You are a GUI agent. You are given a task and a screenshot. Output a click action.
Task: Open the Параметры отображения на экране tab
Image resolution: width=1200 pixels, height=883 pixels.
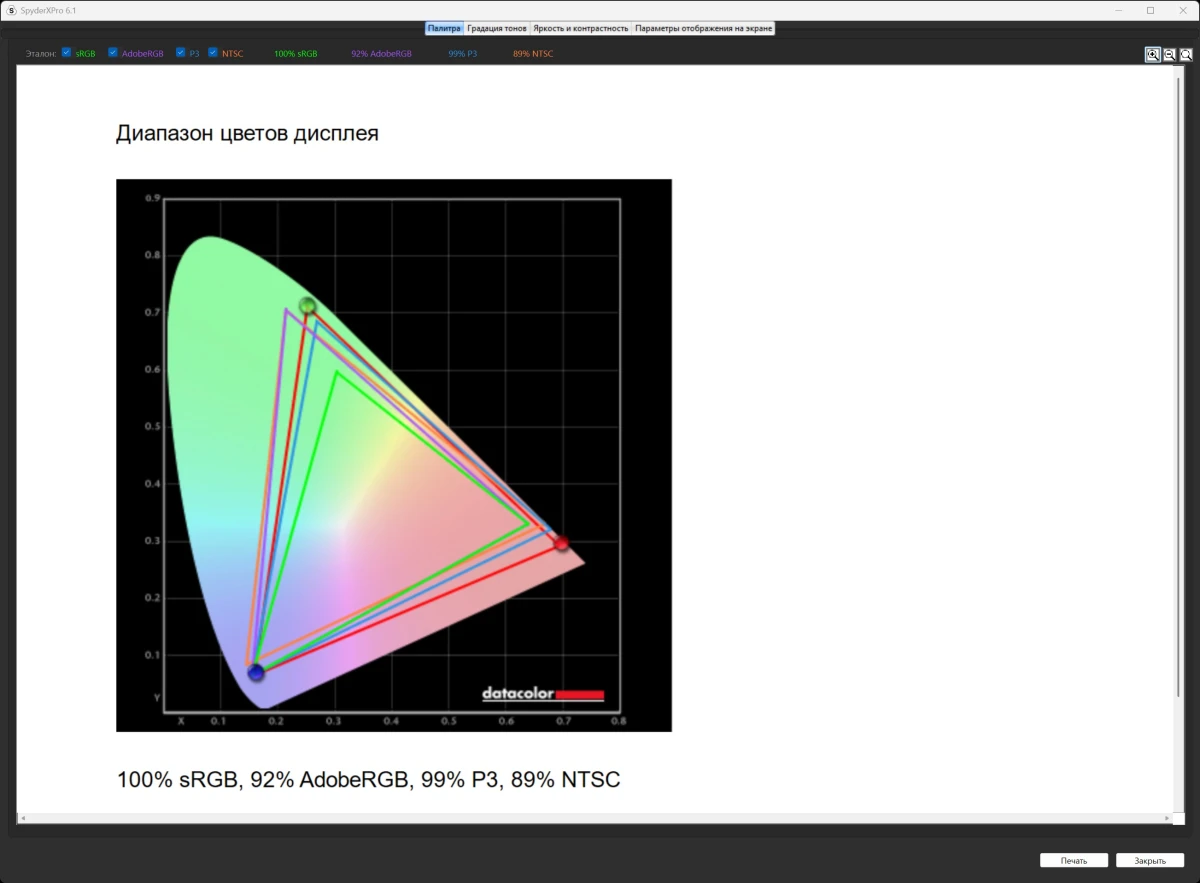click(x=703, y=28)
